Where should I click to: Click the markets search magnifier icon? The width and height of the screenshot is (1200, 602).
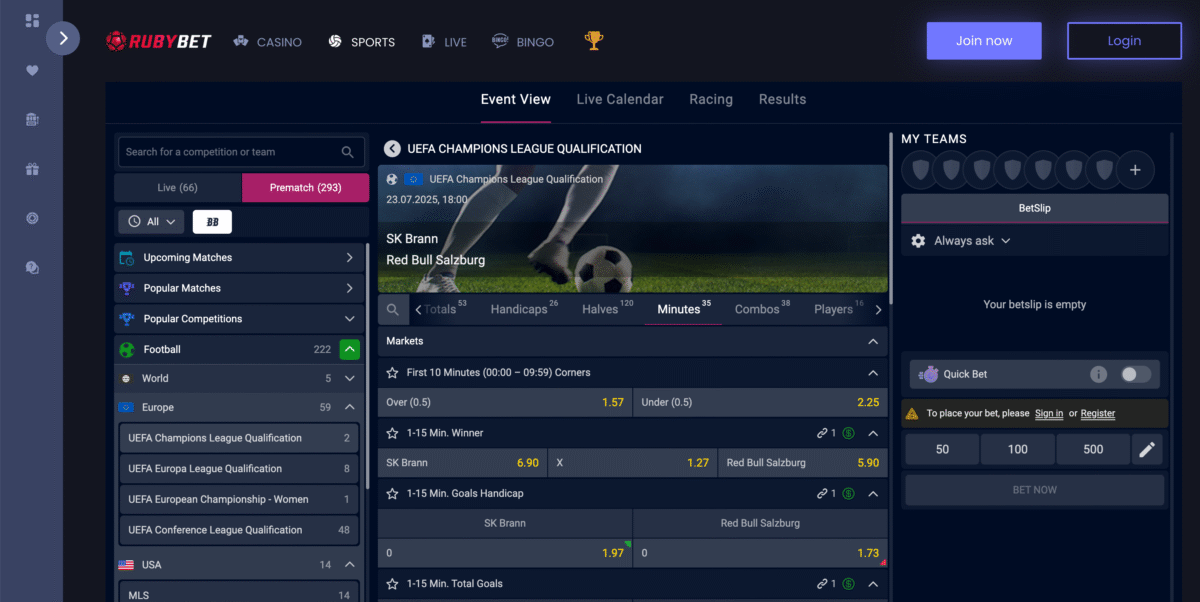[393, 310]
